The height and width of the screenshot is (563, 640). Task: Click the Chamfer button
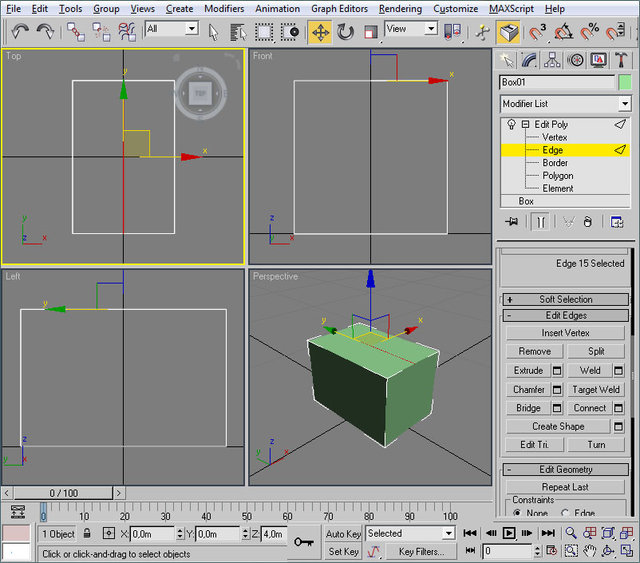(529, 389)
